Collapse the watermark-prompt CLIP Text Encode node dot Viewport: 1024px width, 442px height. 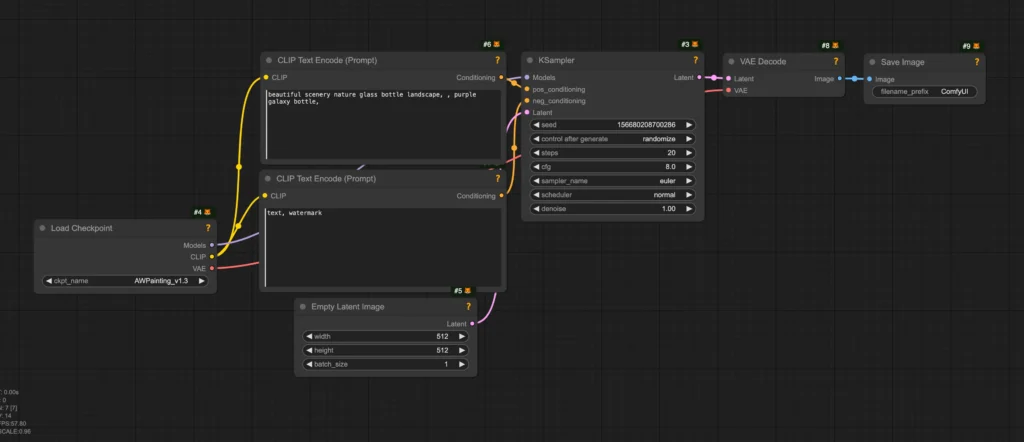pos(268,178)
